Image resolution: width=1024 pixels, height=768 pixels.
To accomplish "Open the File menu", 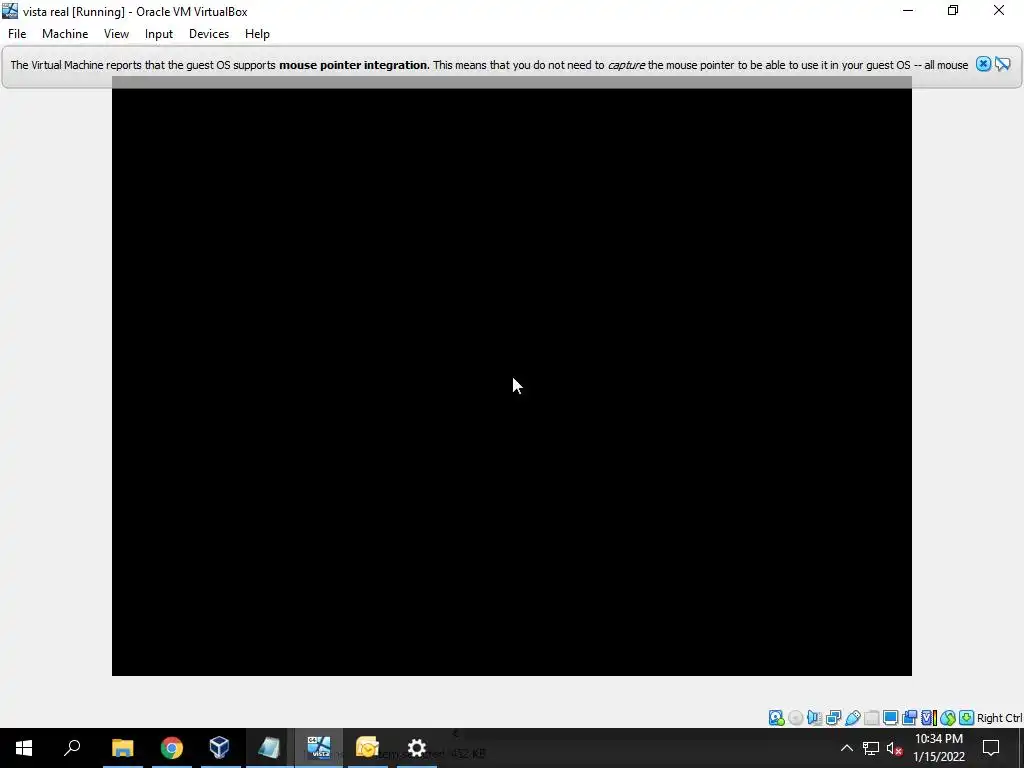I will (17, 34).
